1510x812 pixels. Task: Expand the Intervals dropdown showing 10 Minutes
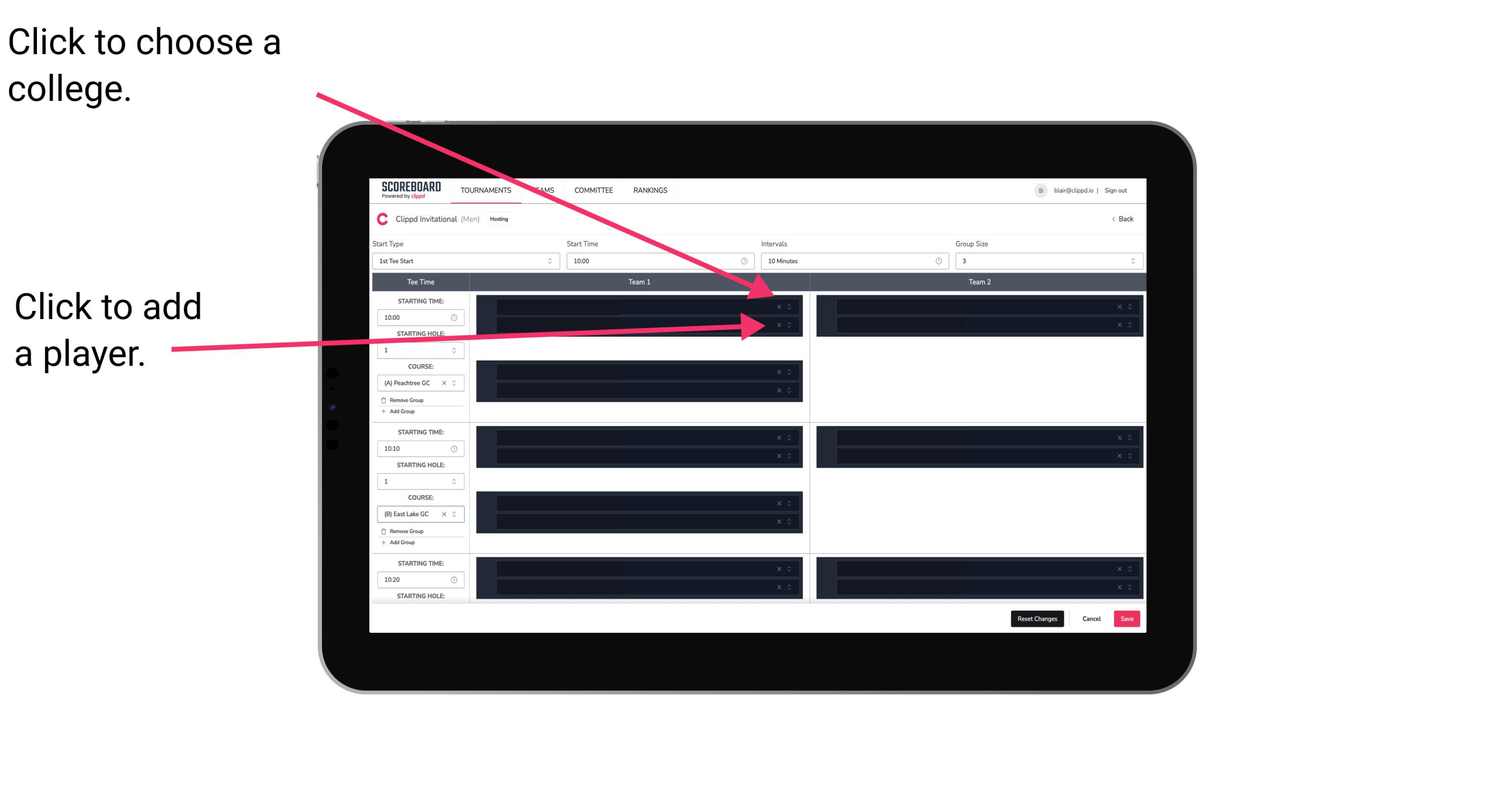852,262
